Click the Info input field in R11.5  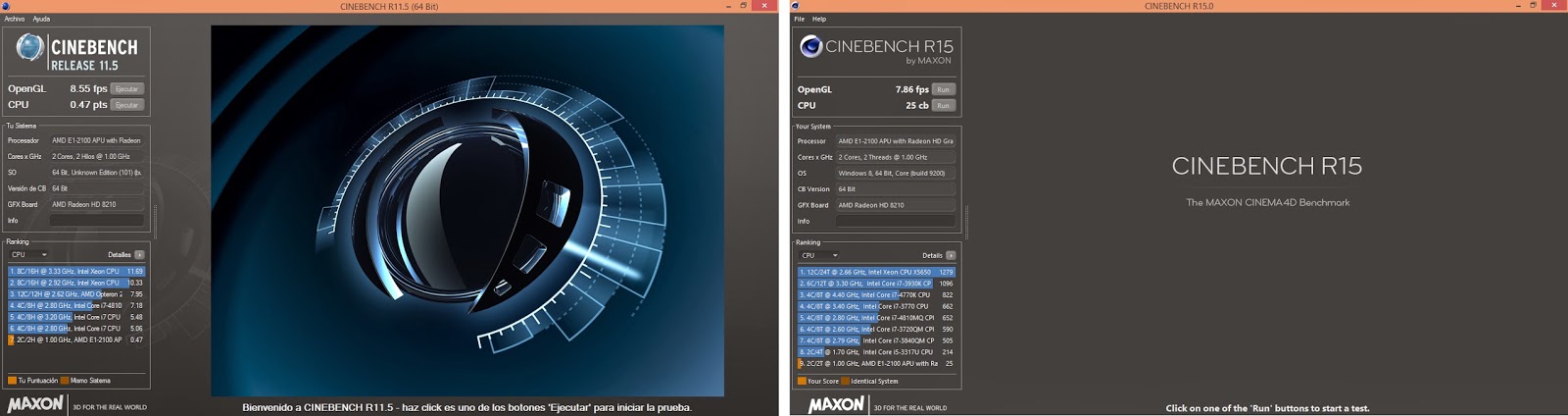[97, 220]
